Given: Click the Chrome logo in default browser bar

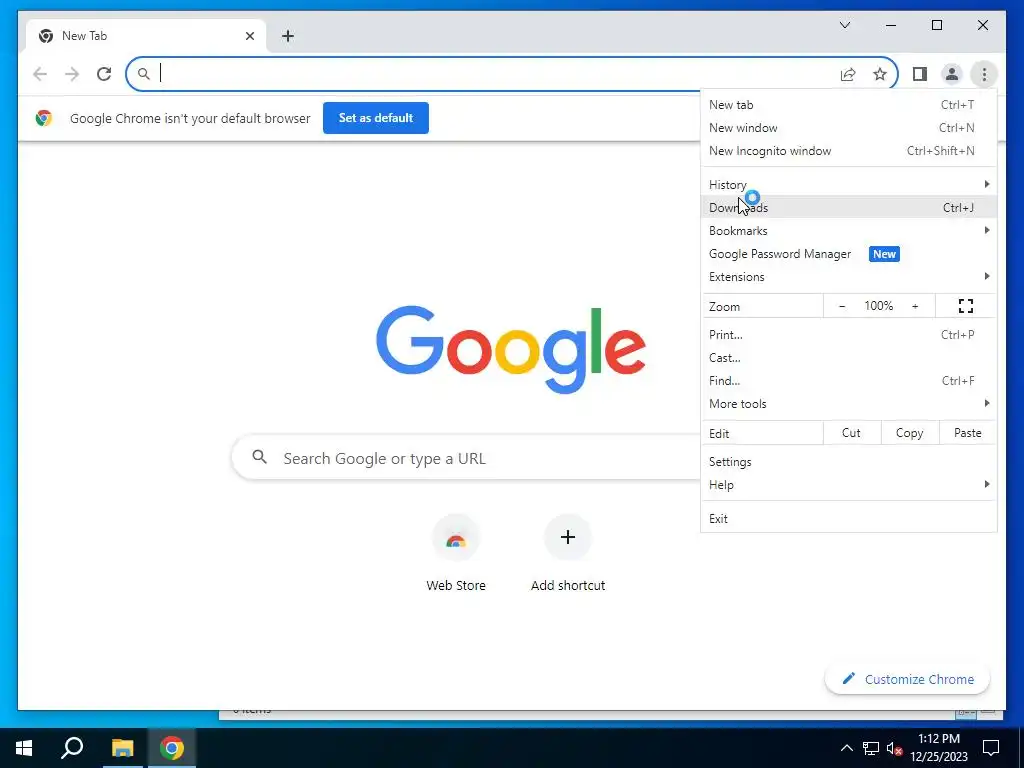Looking at the screenshot, I should [x=44, y=118].
